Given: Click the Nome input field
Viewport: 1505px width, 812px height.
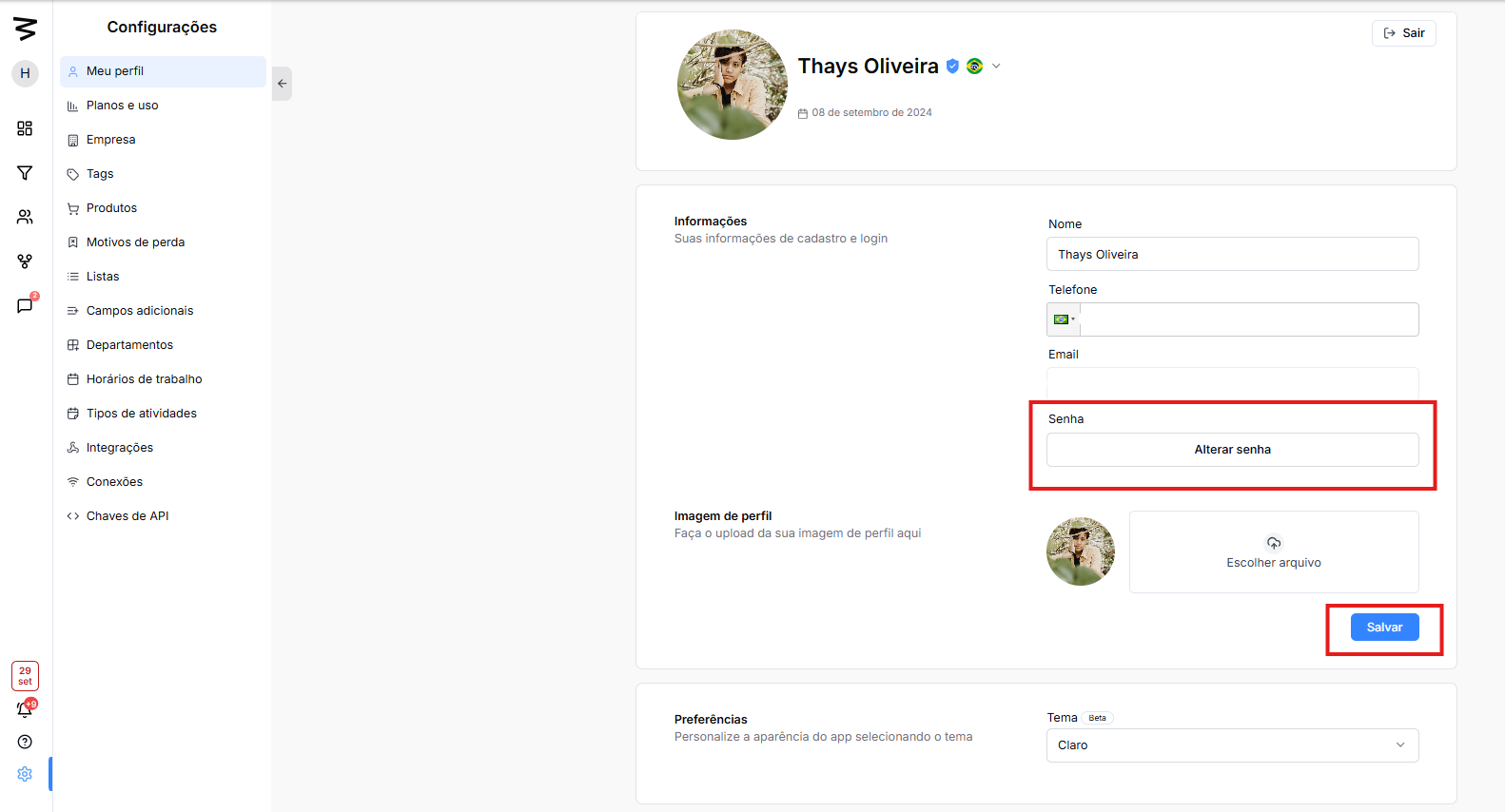Looking at the screenshot, I should 1232,255.
